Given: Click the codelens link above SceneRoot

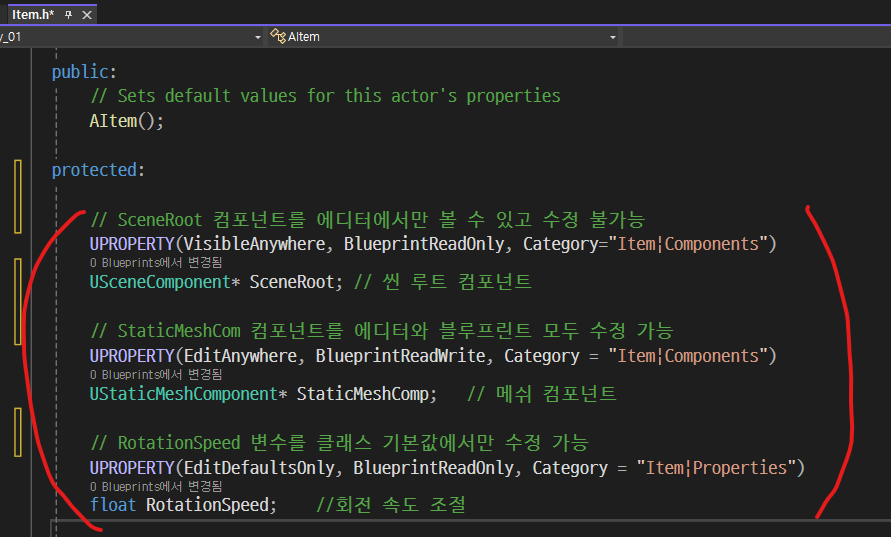Looking at the screenshot, I should click(156, 263).
